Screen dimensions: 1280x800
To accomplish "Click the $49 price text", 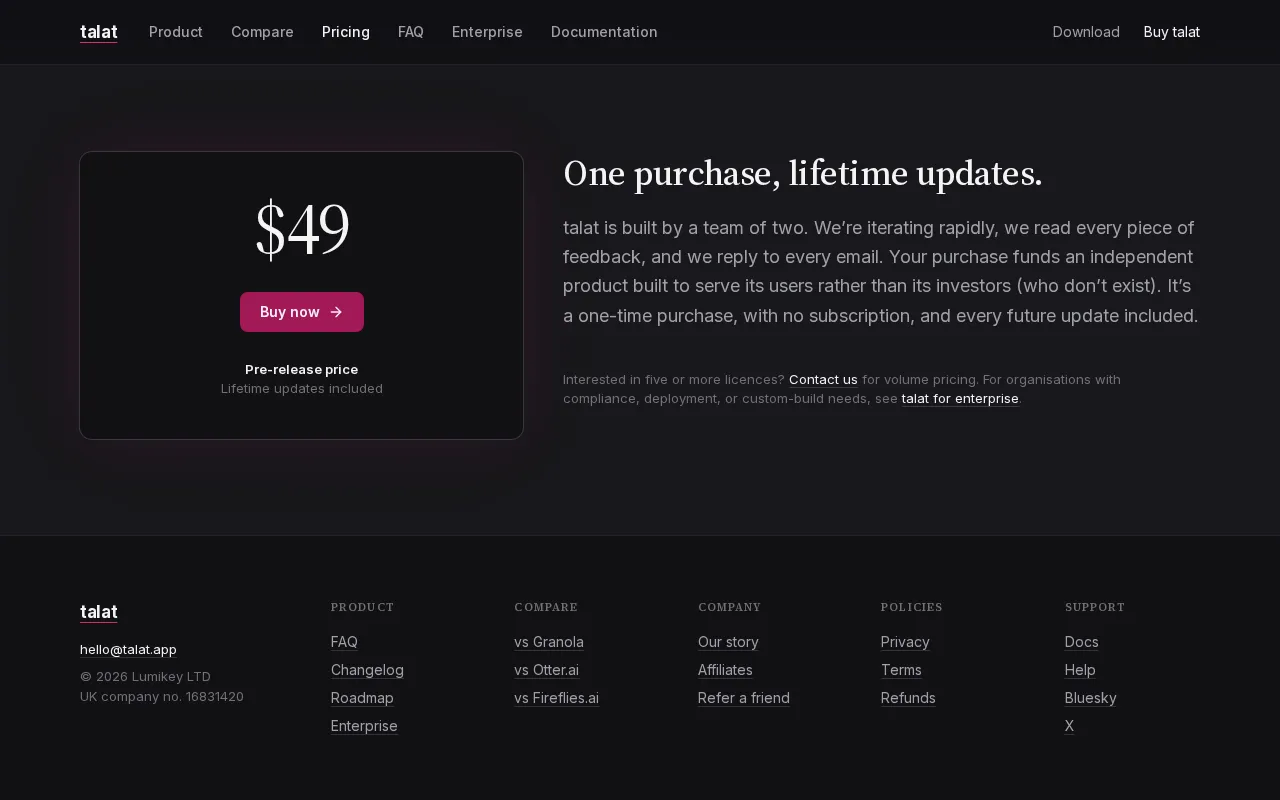I will (x=302, y=230).
